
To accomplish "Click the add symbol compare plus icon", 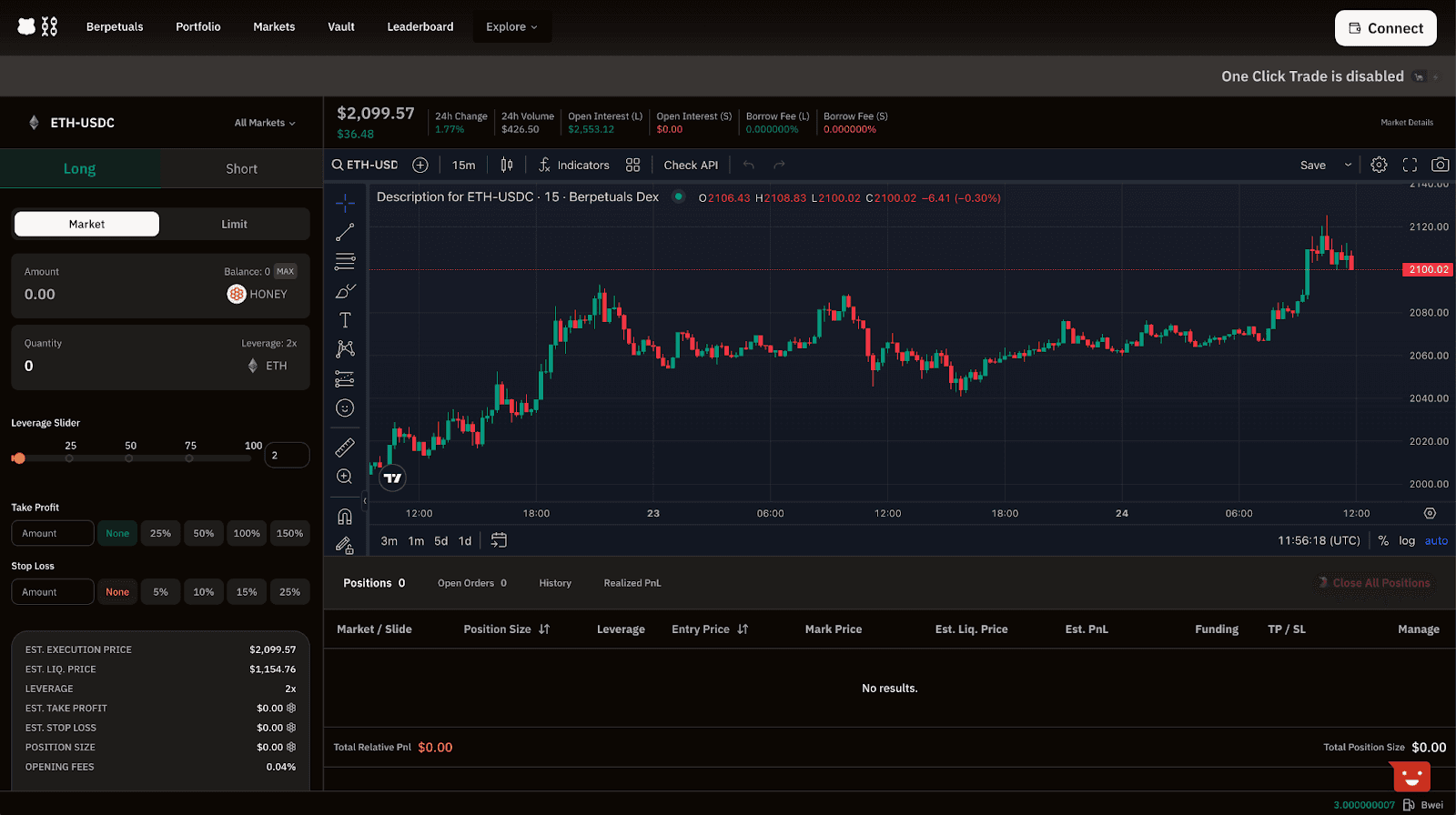I will tap(420, 165).
